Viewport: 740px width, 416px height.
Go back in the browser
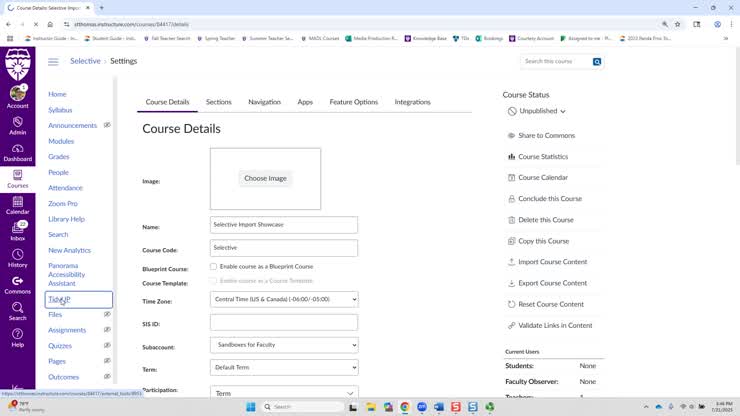8,24
